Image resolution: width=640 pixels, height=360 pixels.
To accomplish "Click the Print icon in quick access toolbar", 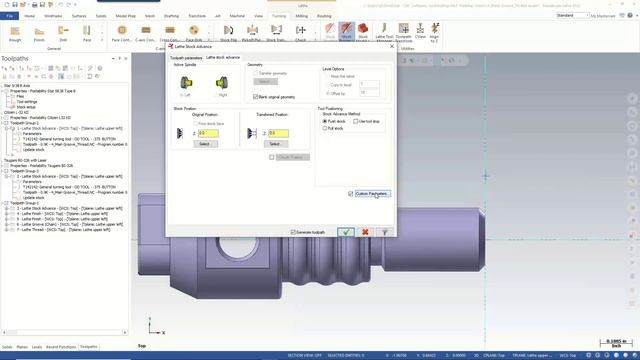I will (x=35, y=5).
